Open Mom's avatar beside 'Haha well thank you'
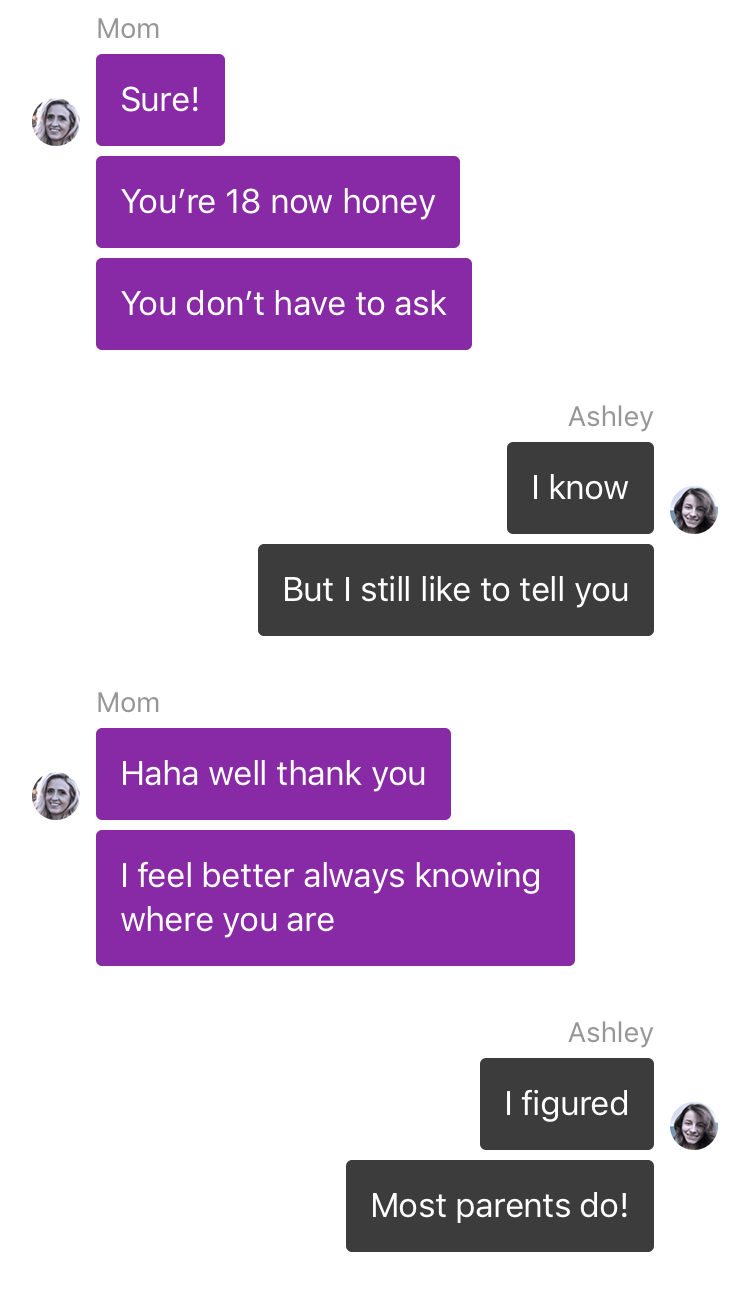This screenshot has height=1297, width=750. tap(56, 796)
